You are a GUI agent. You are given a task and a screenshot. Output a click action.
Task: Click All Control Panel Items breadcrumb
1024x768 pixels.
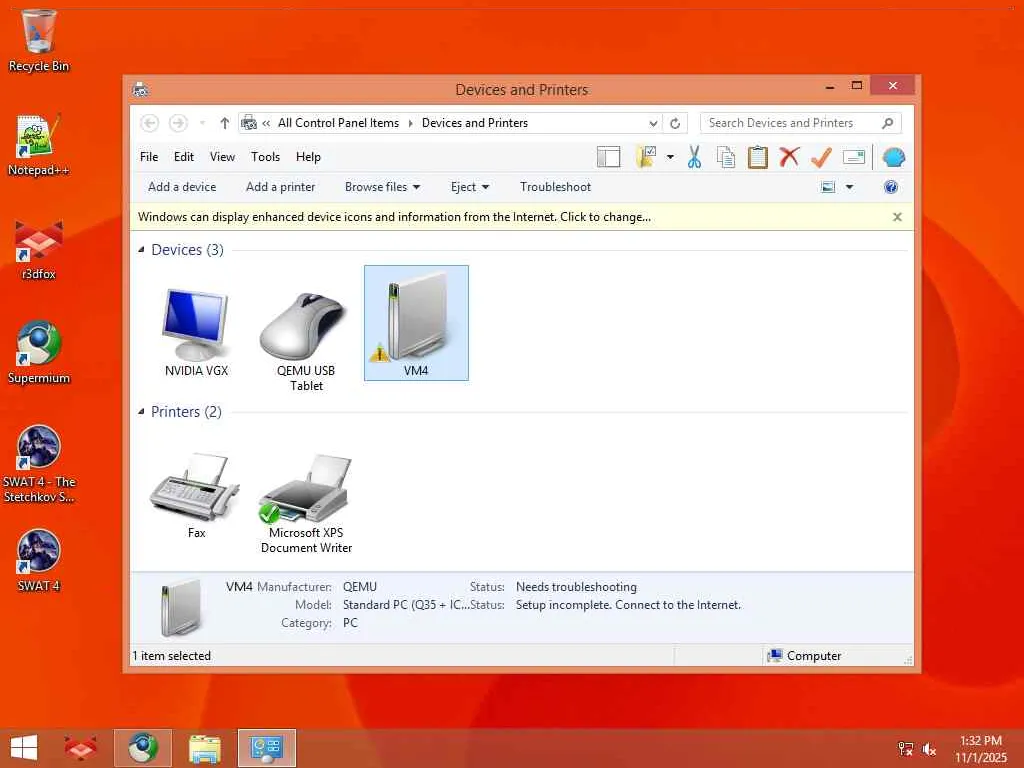[338, 123]
